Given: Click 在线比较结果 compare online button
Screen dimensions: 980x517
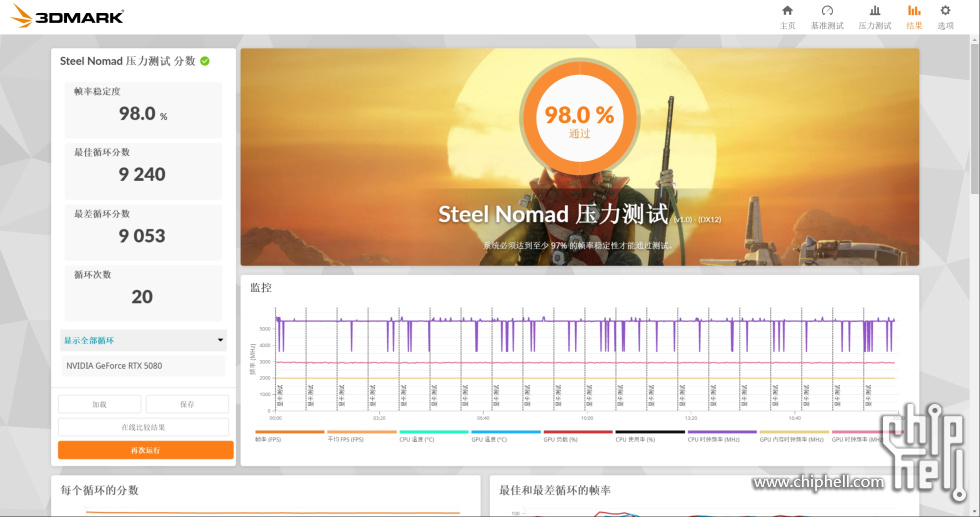Looking at the screenshot, I should tap(143, 427).
